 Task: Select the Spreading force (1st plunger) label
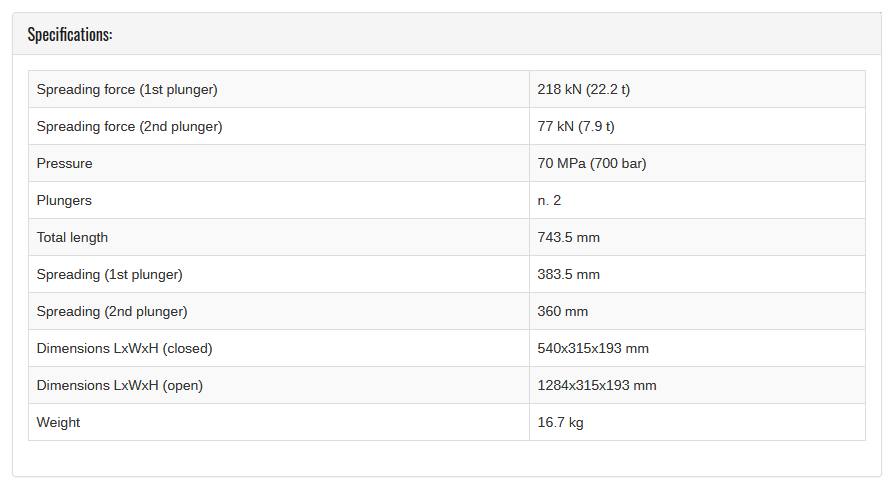127,89
